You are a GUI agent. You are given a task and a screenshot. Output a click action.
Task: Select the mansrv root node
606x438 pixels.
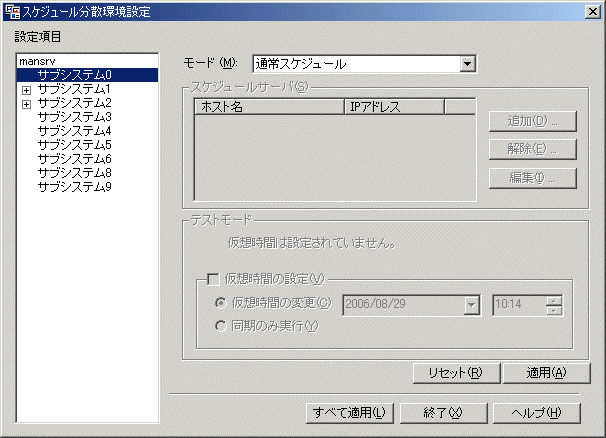(x=36, y=61)
